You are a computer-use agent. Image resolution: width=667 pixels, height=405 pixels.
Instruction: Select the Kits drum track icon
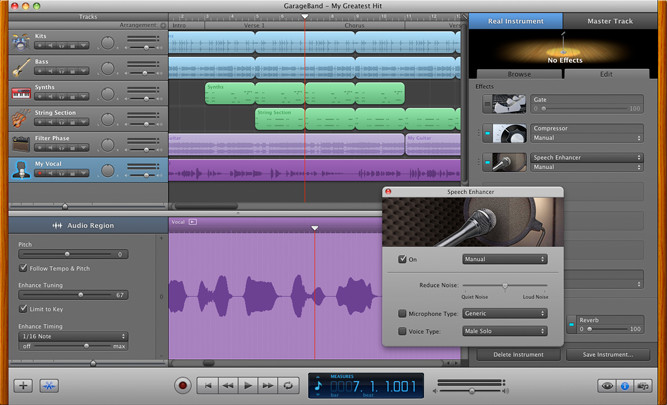click(x=21, y=43)
